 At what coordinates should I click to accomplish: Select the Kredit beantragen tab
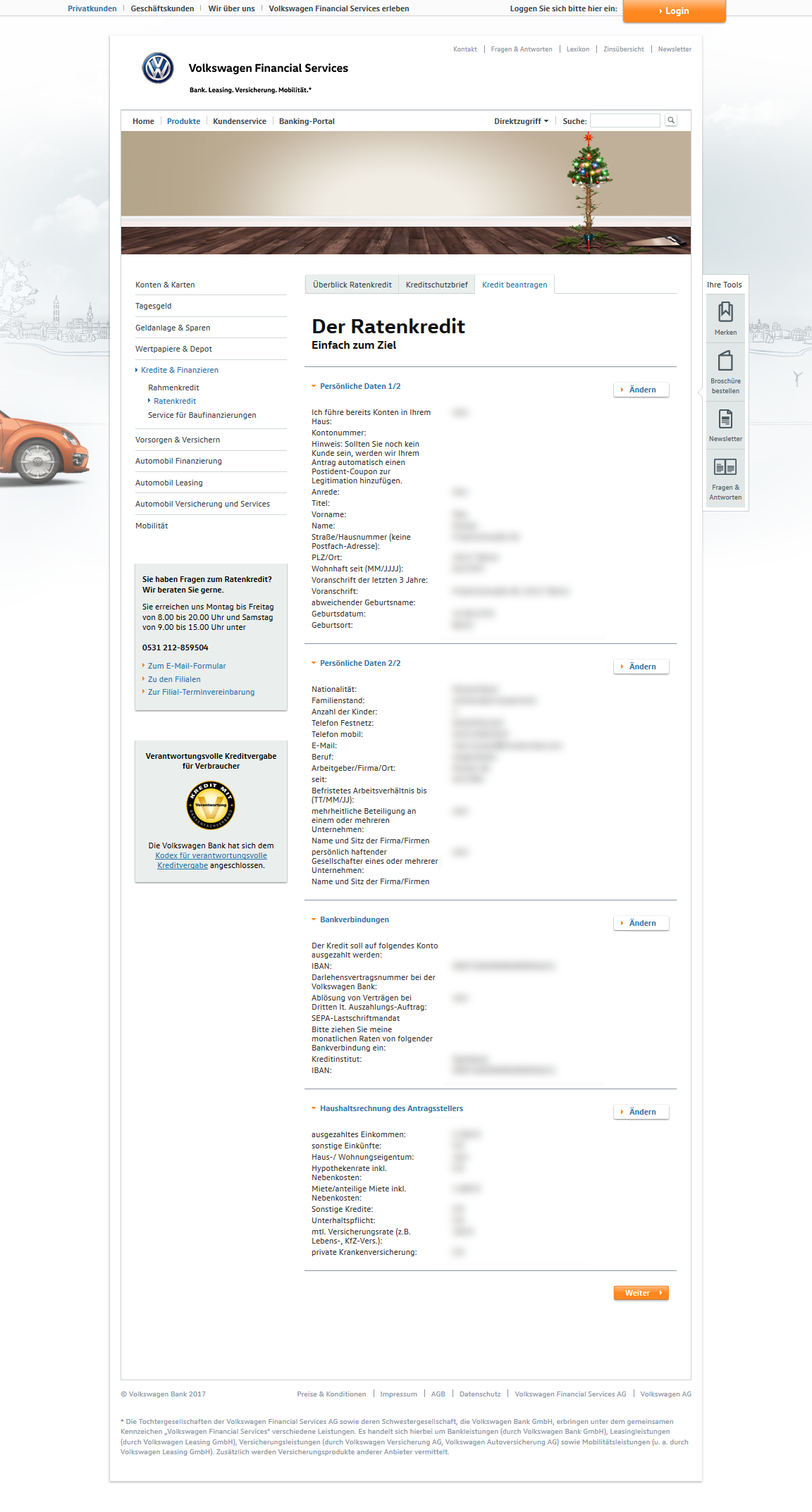tap(515, 285)
